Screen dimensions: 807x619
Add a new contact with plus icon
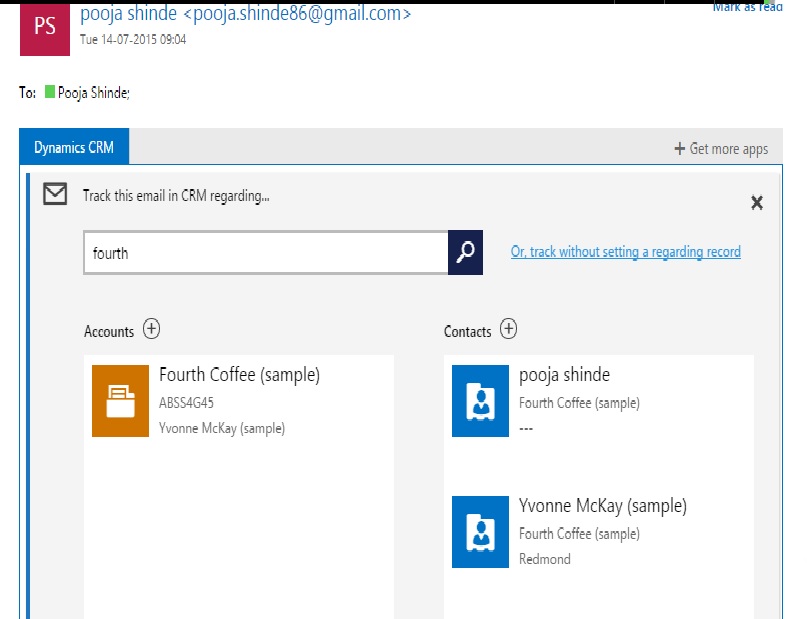508,329
